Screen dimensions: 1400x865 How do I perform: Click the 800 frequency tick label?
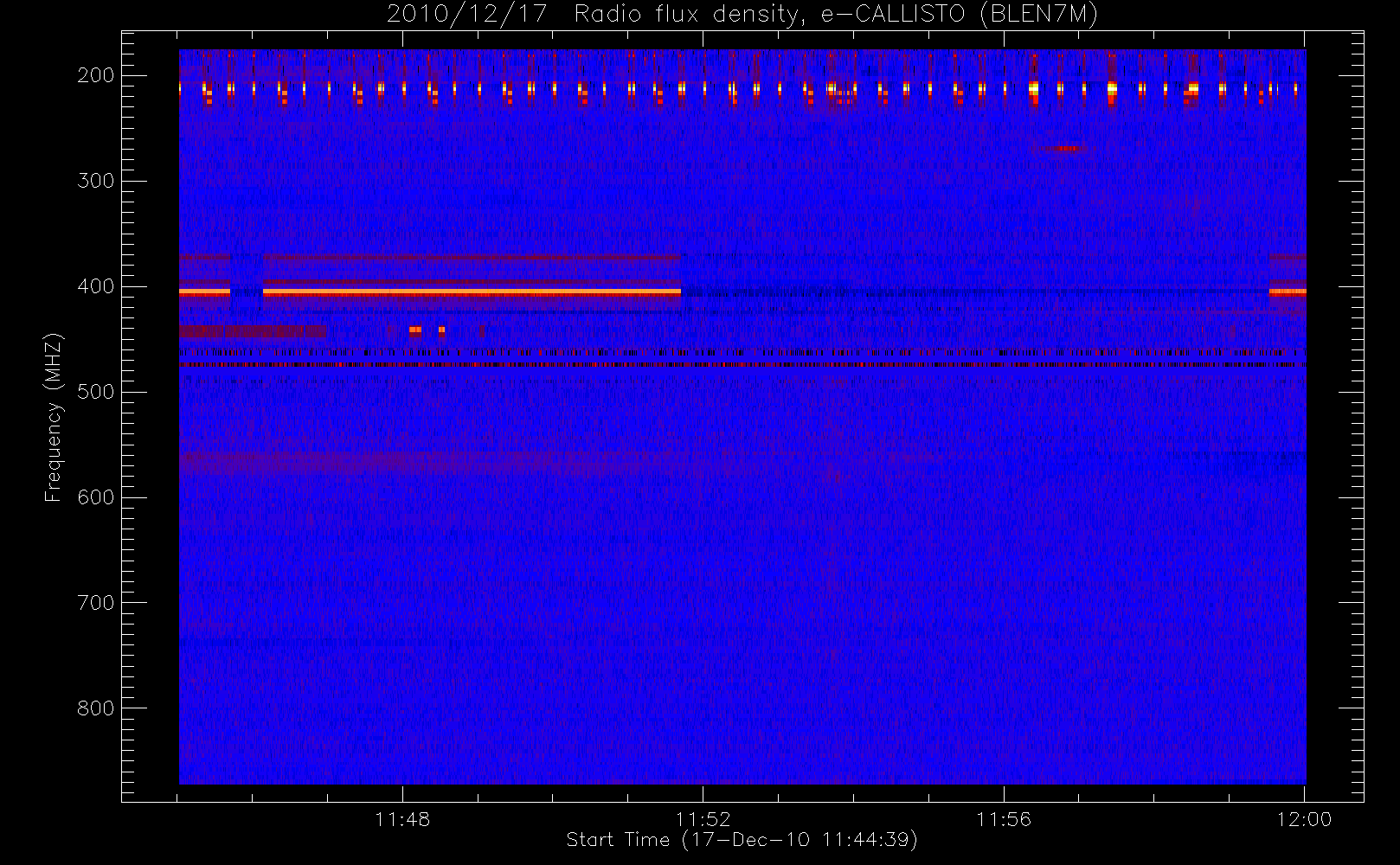coord(96,708)
